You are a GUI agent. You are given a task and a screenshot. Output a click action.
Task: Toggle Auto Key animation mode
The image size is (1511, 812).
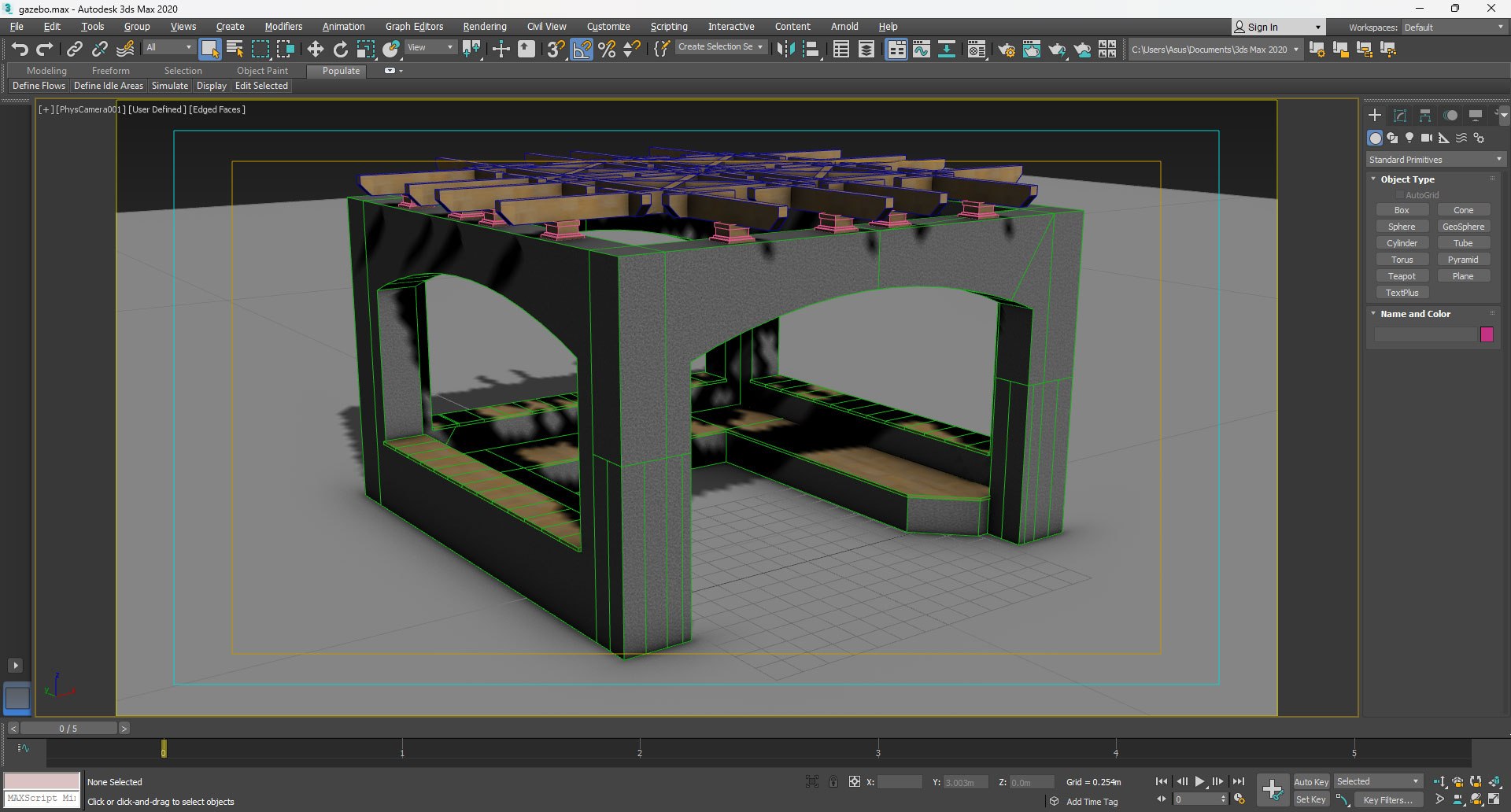pyautogui.click(x=1311, y=782)
